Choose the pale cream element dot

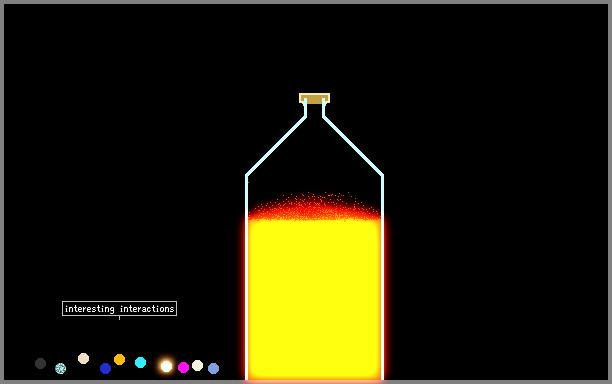pos(197,365)
